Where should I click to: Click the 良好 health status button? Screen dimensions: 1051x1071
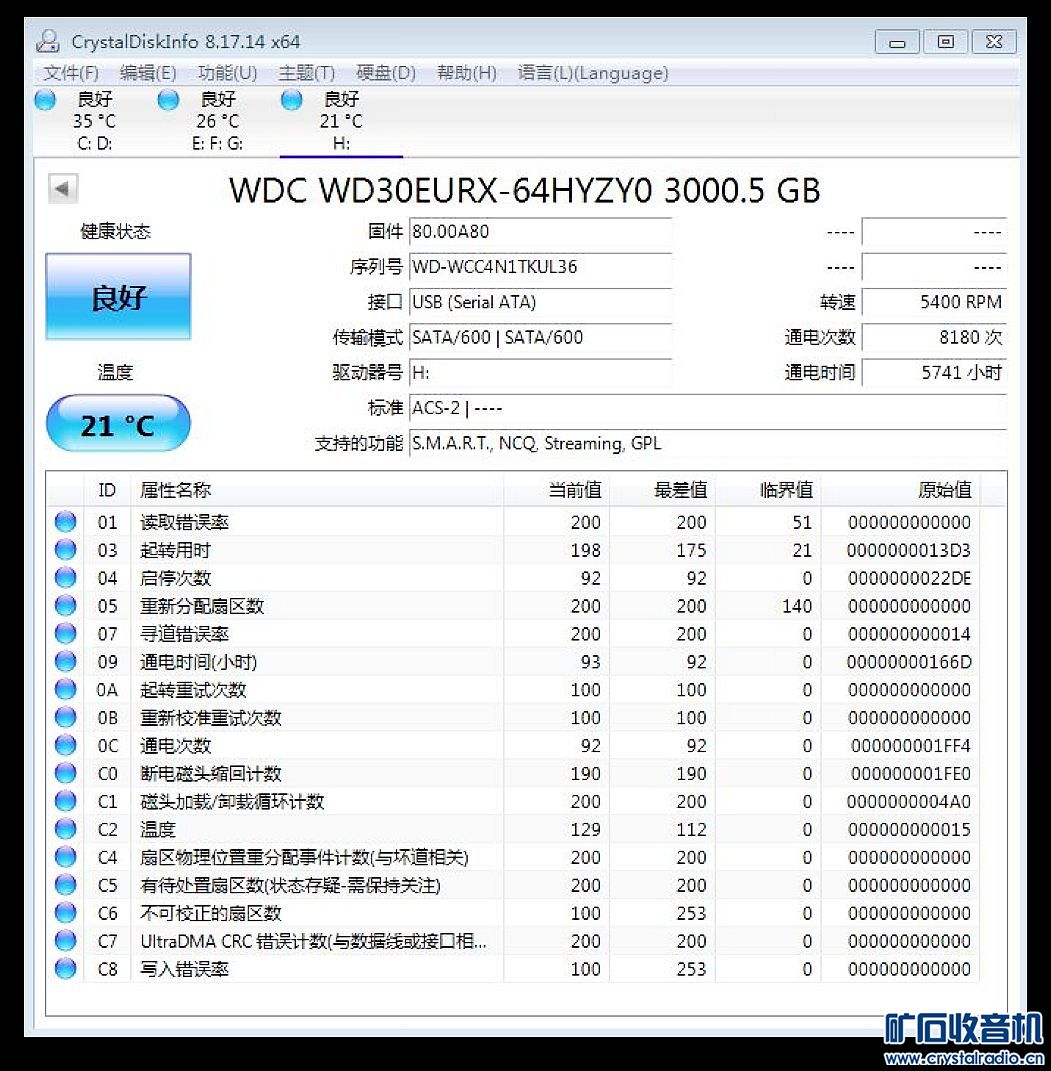tap(118, 296)
